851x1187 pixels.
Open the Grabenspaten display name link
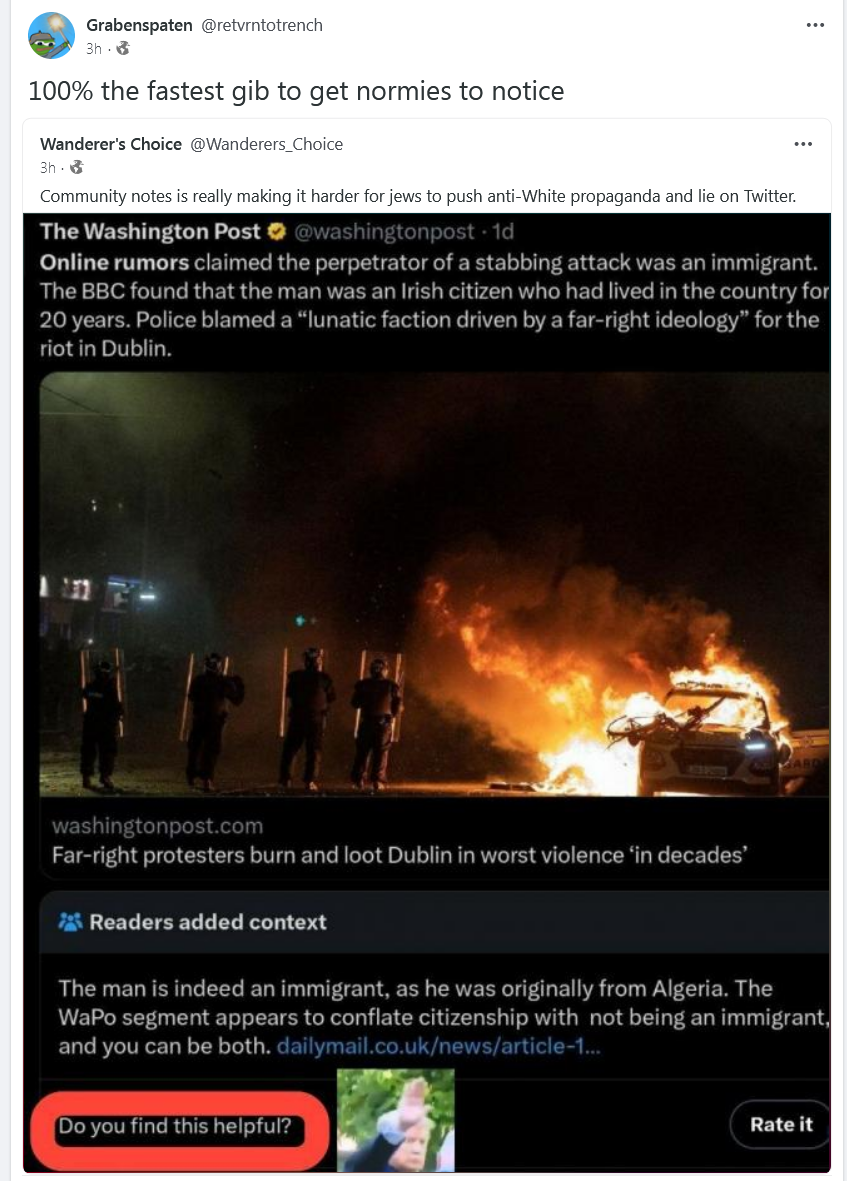pos(139,25)
